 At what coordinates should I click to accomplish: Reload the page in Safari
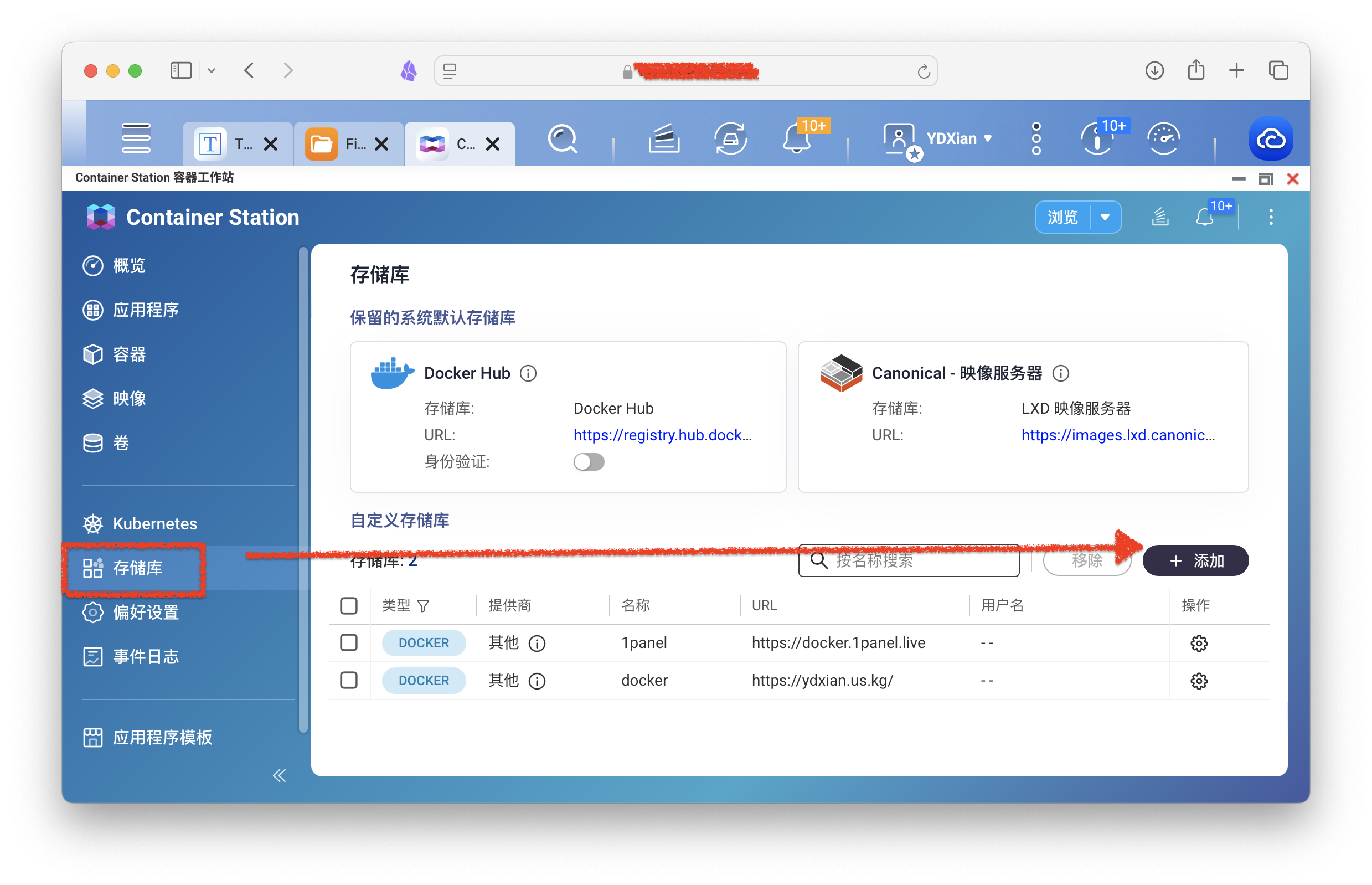[x=924, y=71]
